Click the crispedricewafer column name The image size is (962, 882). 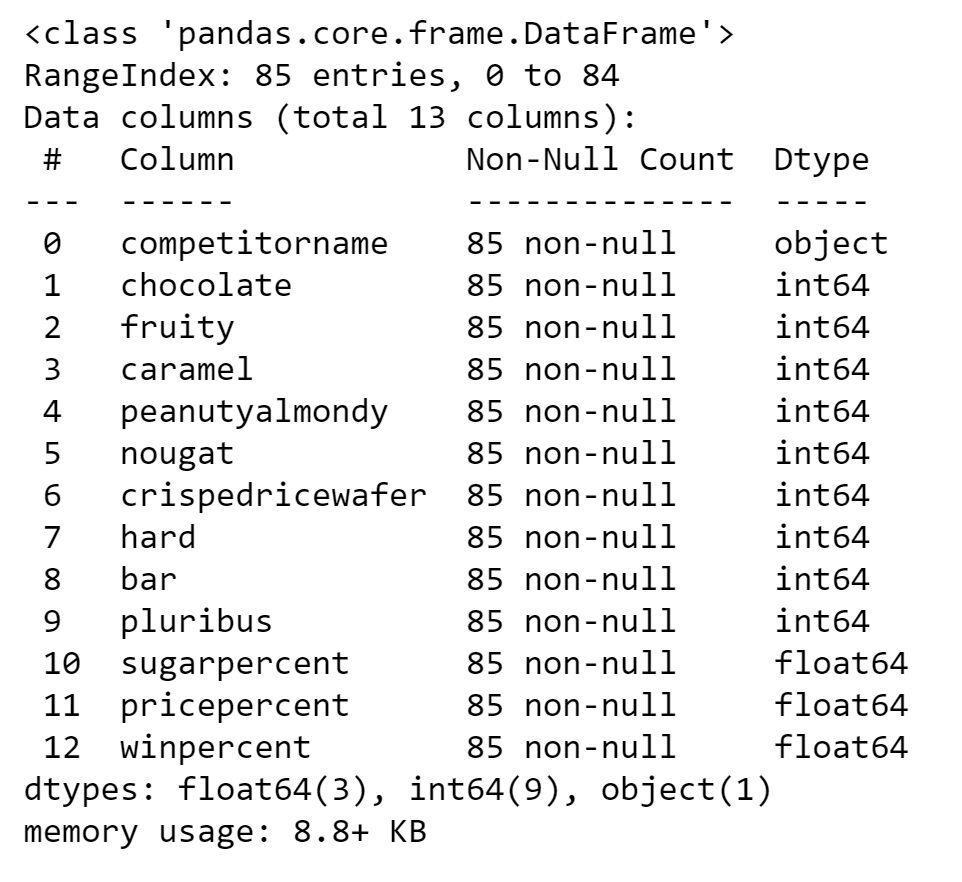[273, 496]
